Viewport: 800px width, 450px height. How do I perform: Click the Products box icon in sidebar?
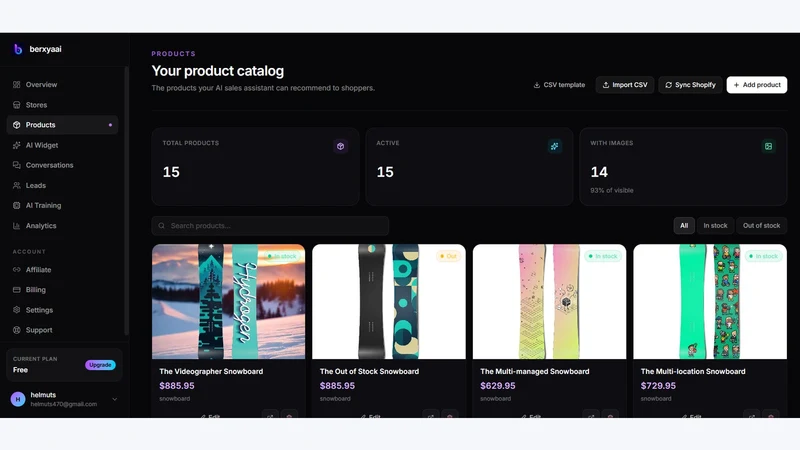[16, 125]
